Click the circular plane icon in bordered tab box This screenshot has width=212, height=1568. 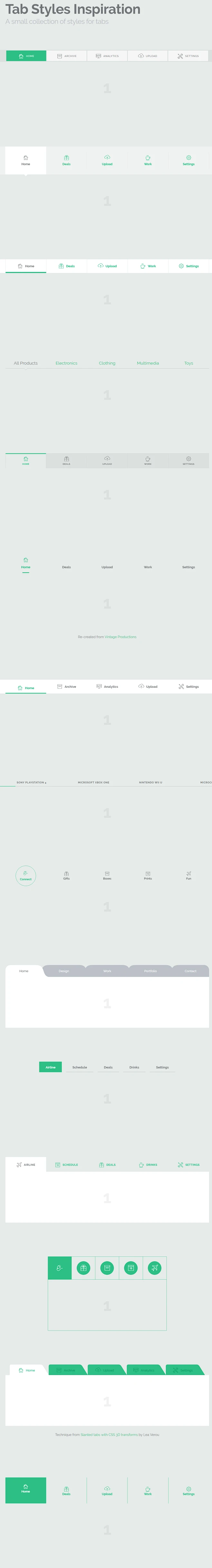[154, 1268]
